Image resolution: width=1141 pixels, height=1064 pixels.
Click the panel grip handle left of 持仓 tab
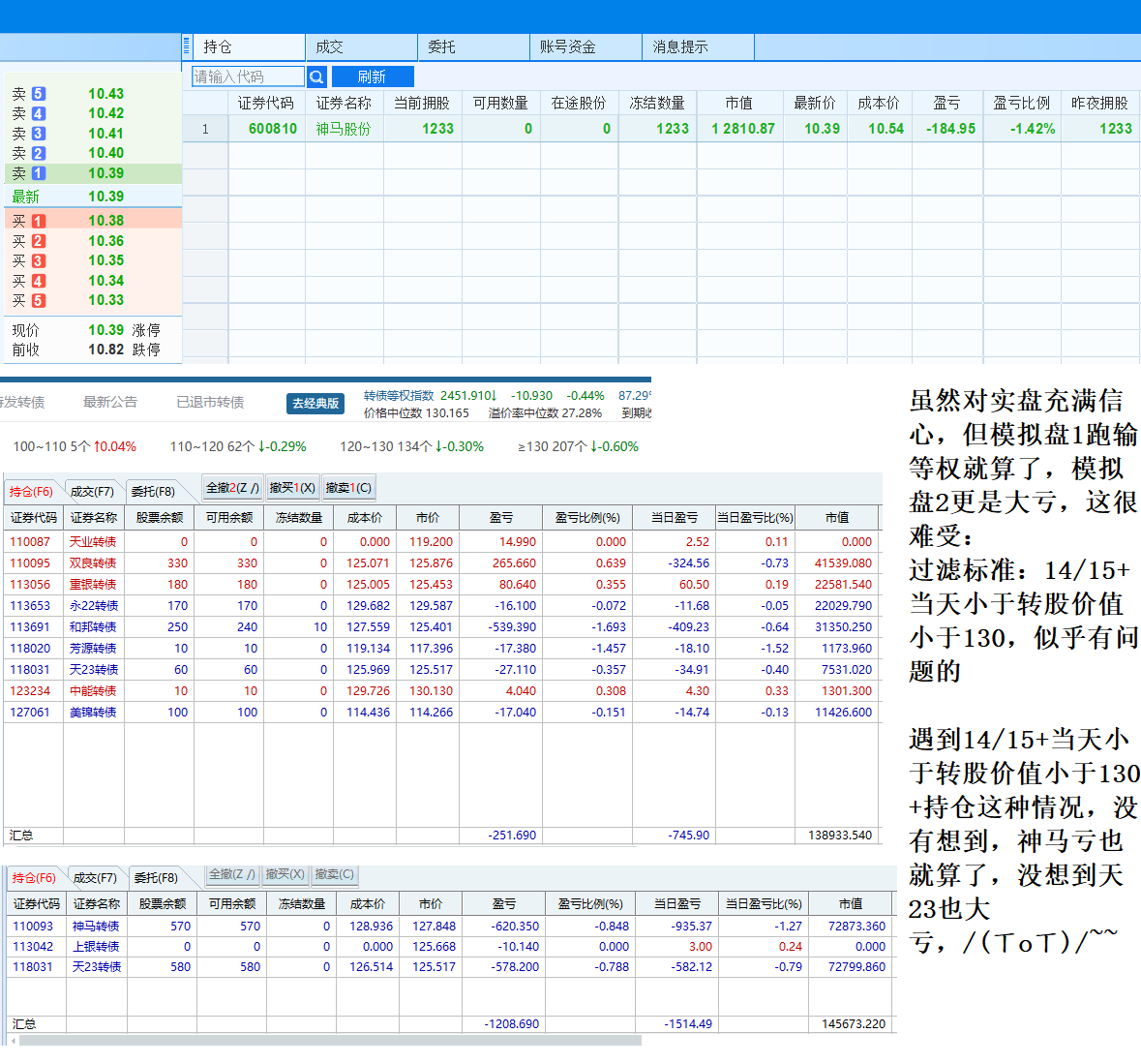click(x=187, y=46)
